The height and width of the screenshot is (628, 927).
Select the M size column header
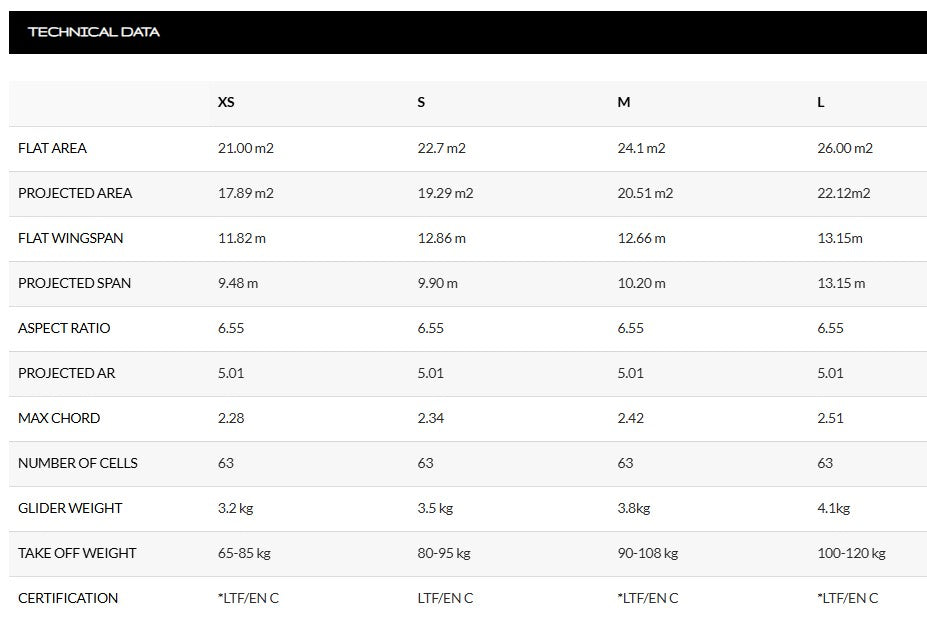pyautogui.click(x=624, y=102)
